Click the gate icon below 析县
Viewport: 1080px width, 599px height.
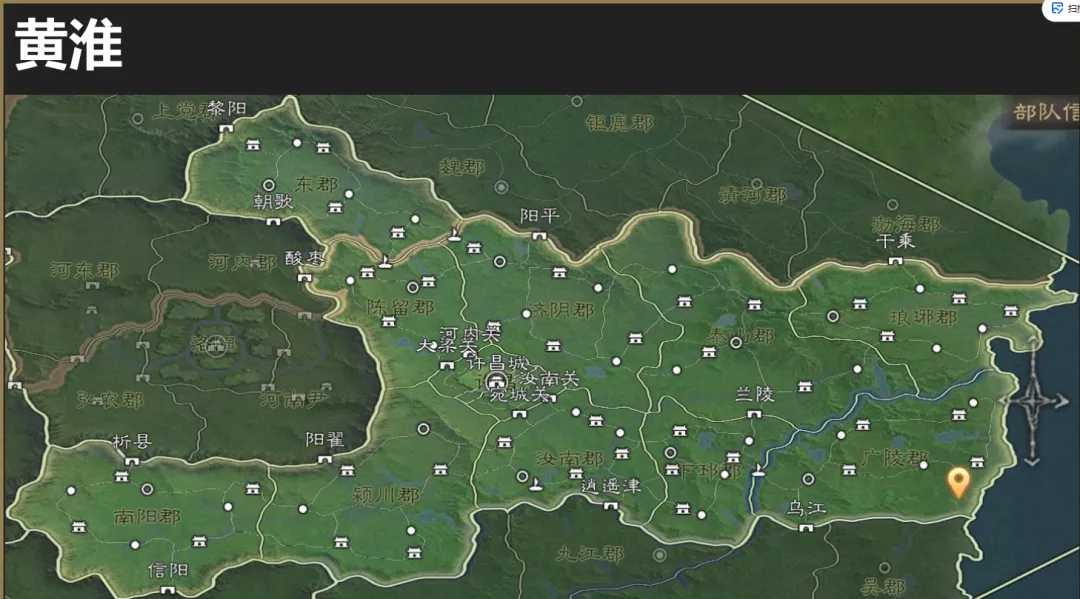coord(132,462)
